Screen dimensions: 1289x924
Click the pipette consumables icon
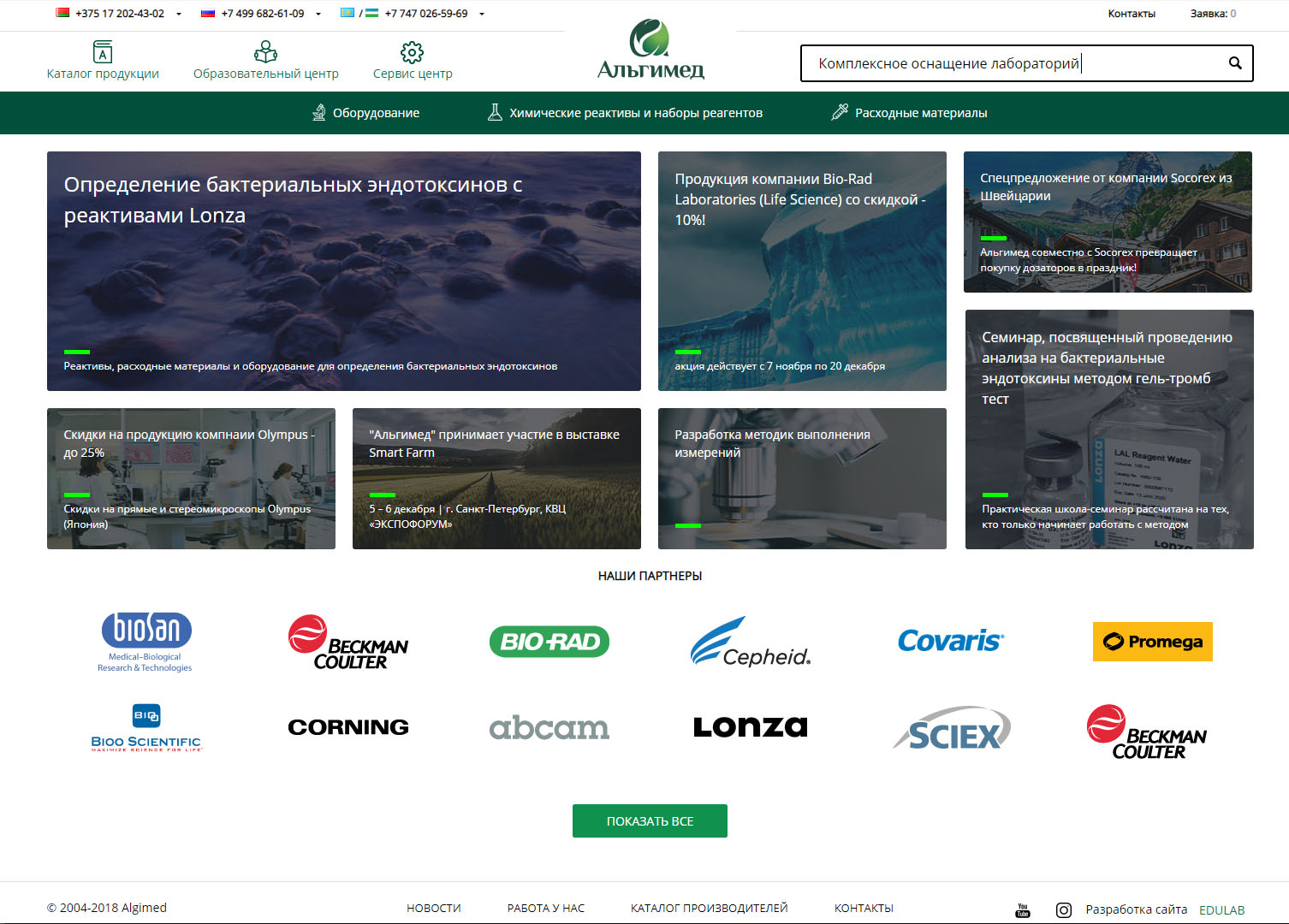pyautogui.click(x=840, y=112)
